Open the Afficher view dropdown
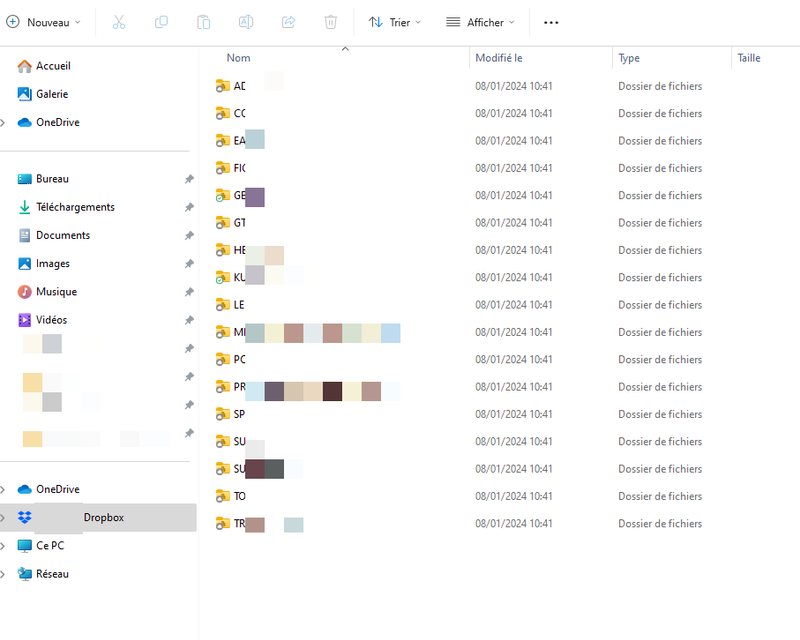 point(480,22)
